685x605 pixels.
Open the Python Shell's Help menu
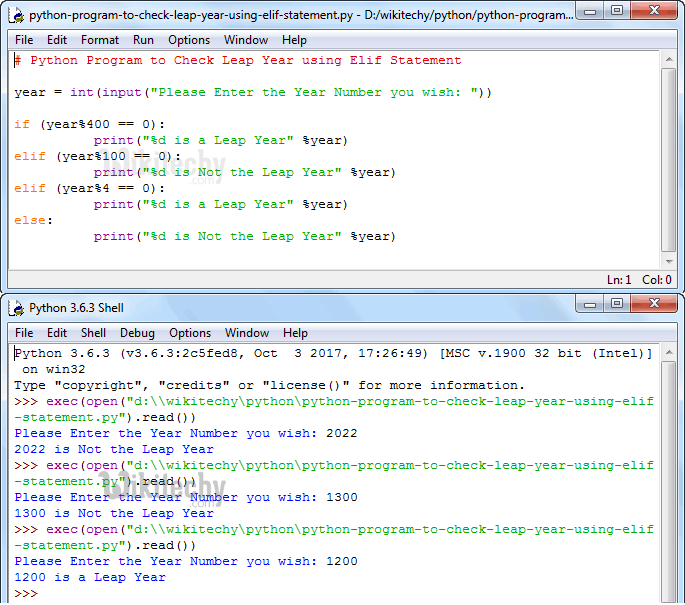[x=295, y=333]
